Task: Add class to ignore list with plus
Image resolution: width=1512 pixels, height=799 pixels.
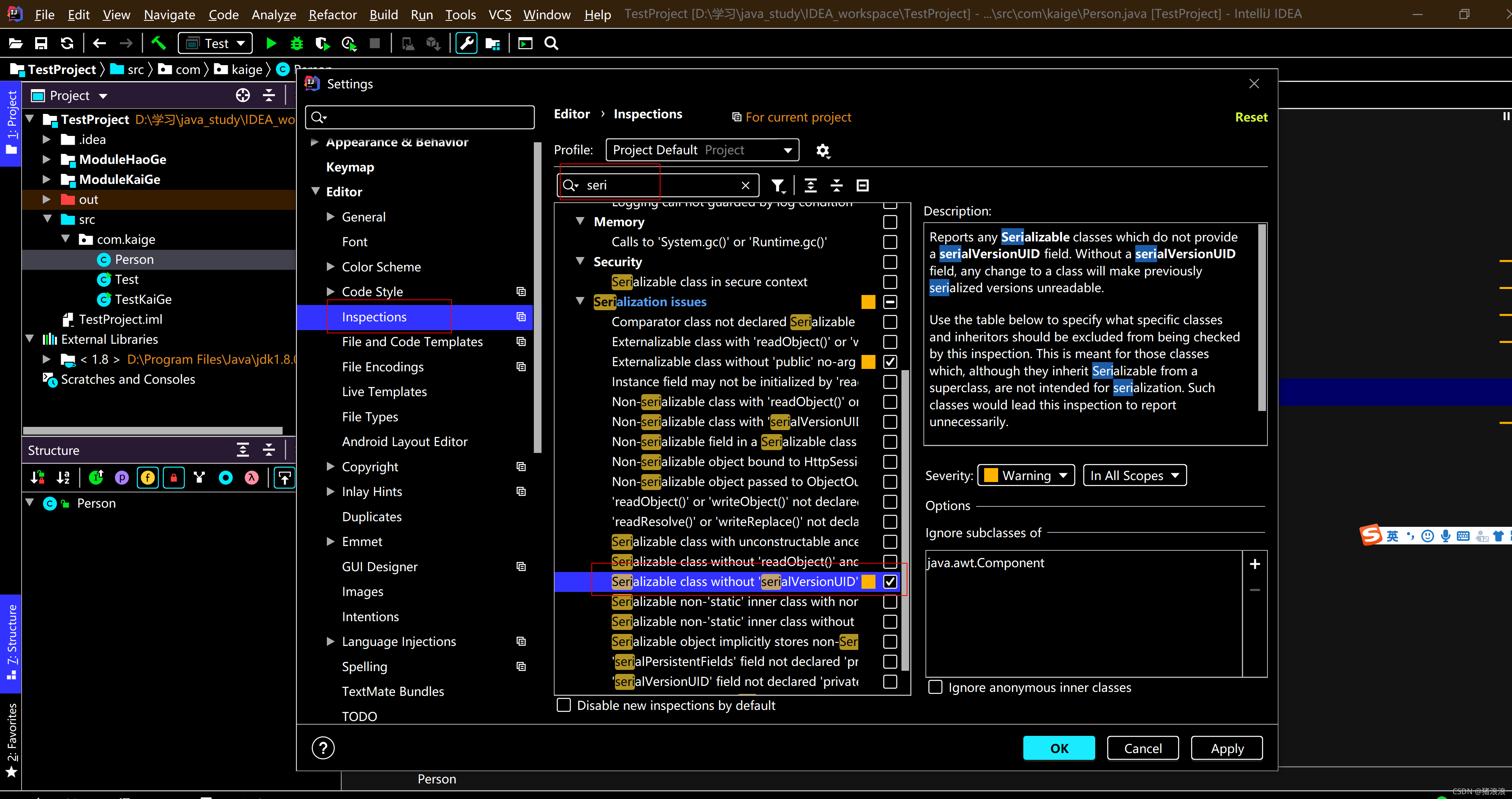Action: [x=1255, y=564]
